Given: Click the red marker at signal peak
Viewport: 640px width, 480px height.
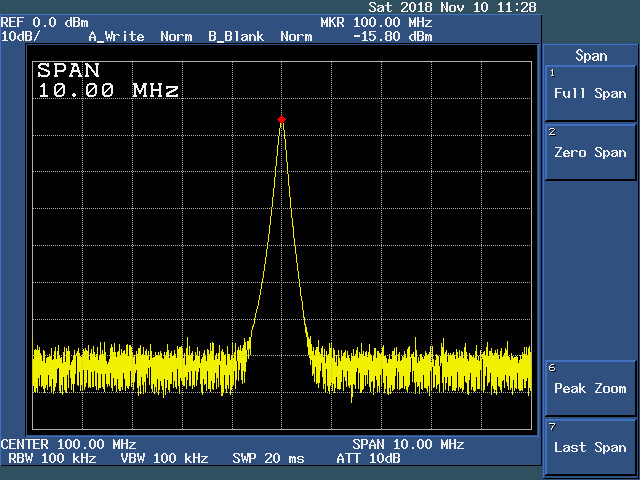Looking at the screenshot, I should 282,119.
